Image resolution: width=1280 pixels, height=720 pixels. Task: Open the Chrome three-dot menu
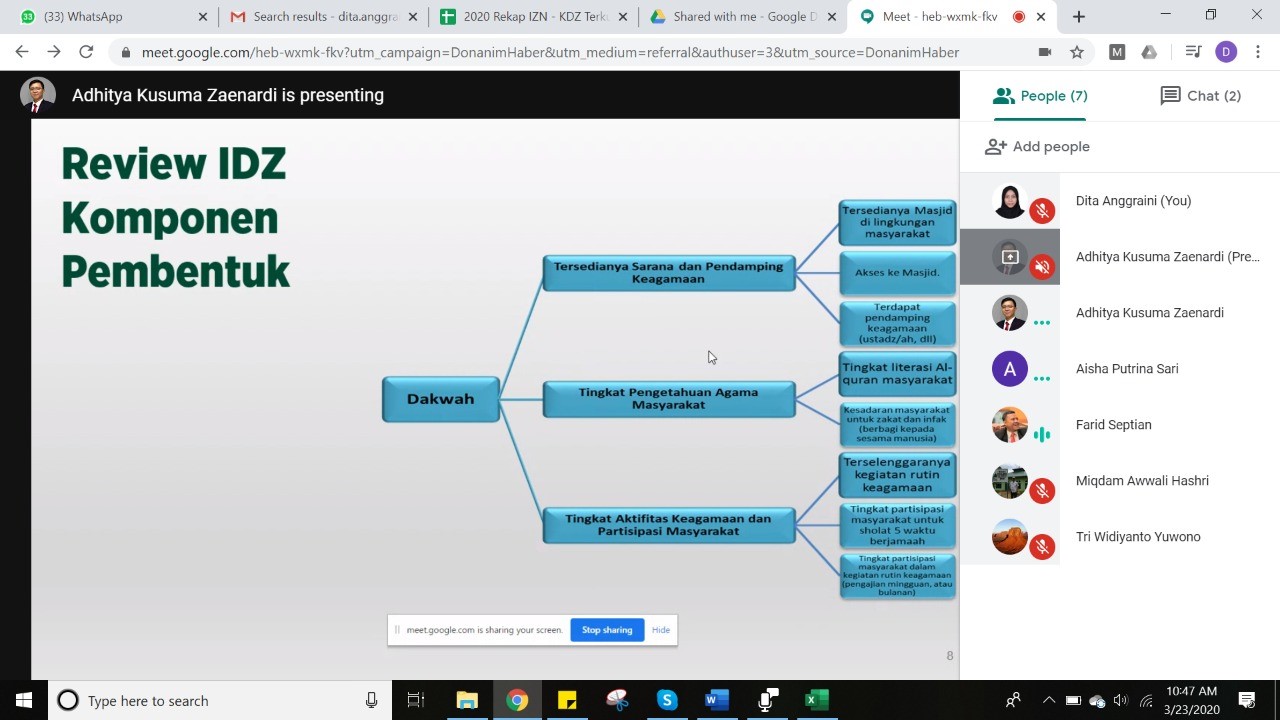(1258, 52)
